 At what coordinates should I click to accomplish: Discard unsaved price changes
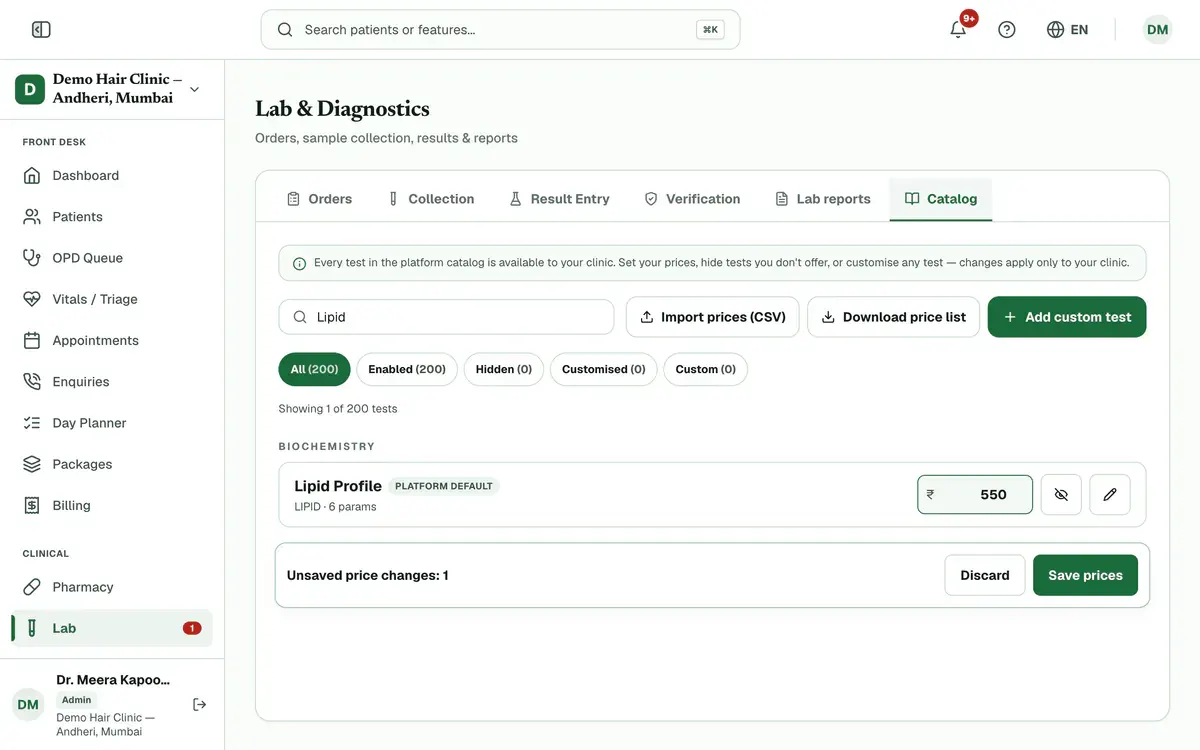985,575
